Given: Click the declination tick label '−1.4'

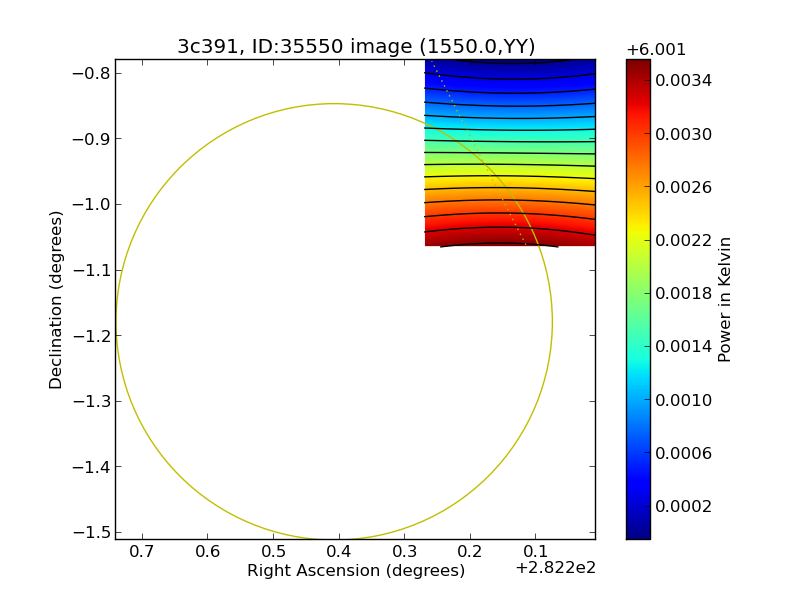Looking at the screenshot, I should click(x=91, y=466).
